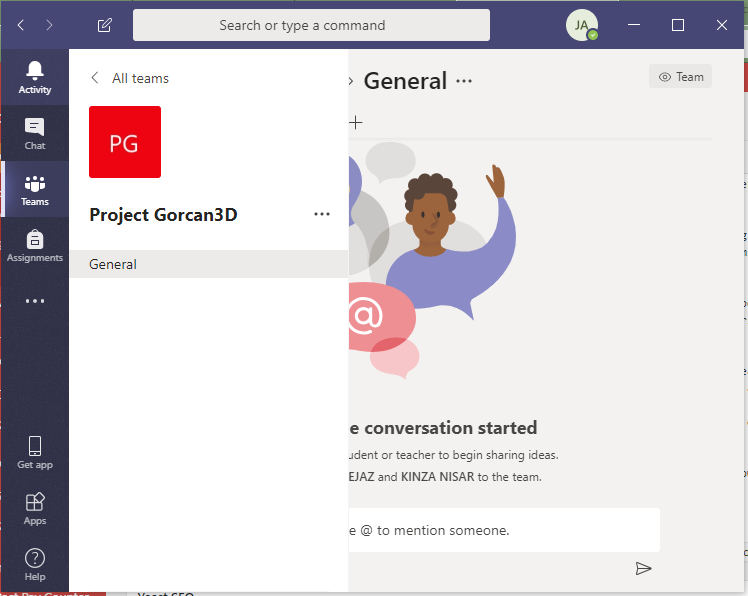Show more apps in the sidebar
Viewport: 748px width, 596px height.
coord(35,301)
